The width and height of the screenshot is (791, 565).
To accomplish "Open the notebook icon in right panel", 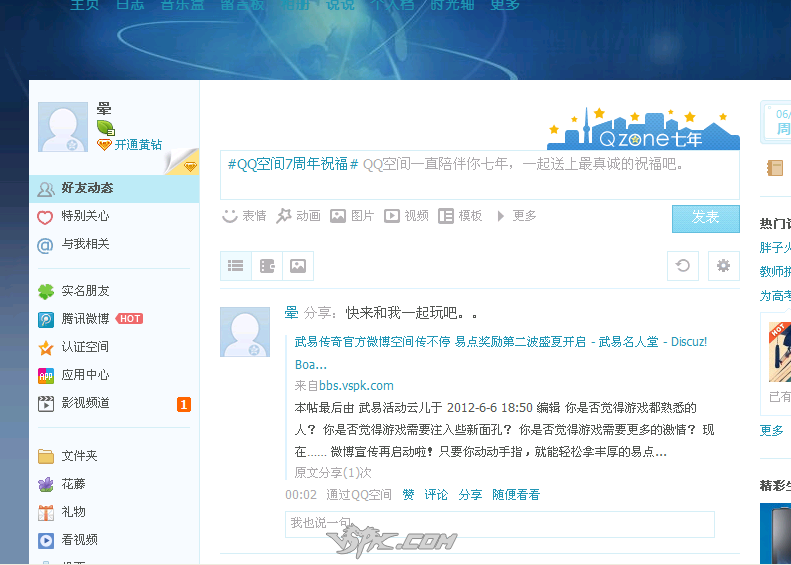I will point(774,168).
